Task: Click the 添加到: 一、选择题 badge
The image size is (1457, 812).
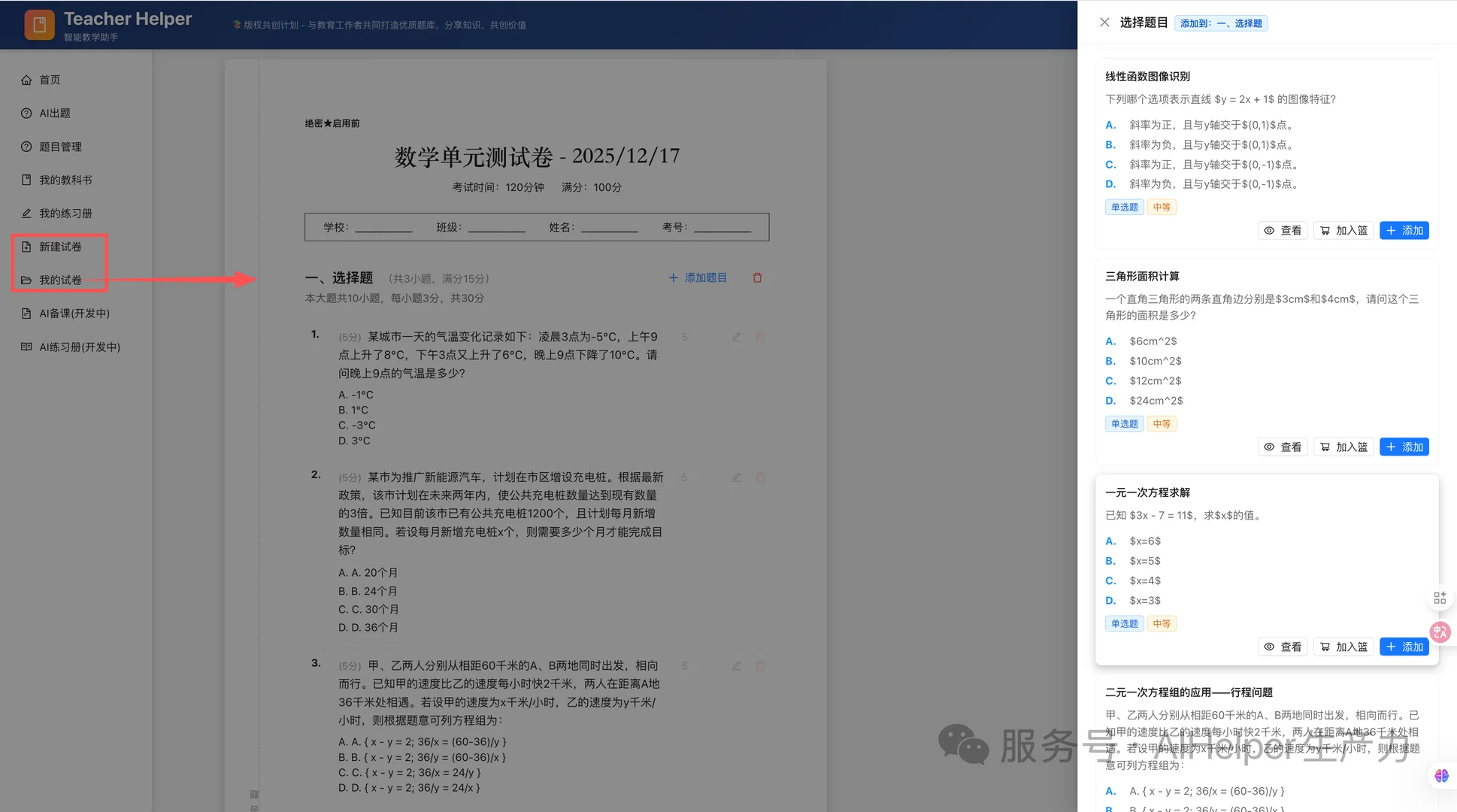Action: [x=1220, y=23]
